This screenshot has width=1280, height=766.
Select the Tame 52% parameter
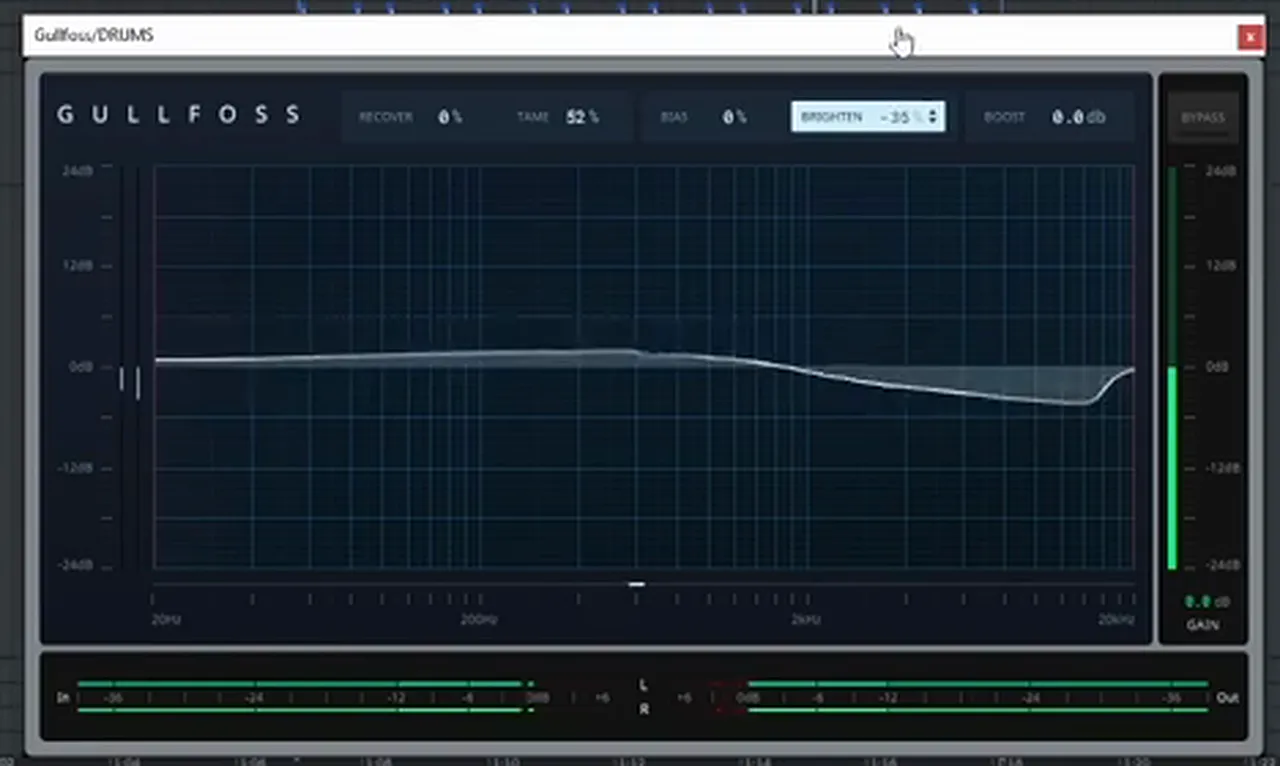click(x=557, y=117)
